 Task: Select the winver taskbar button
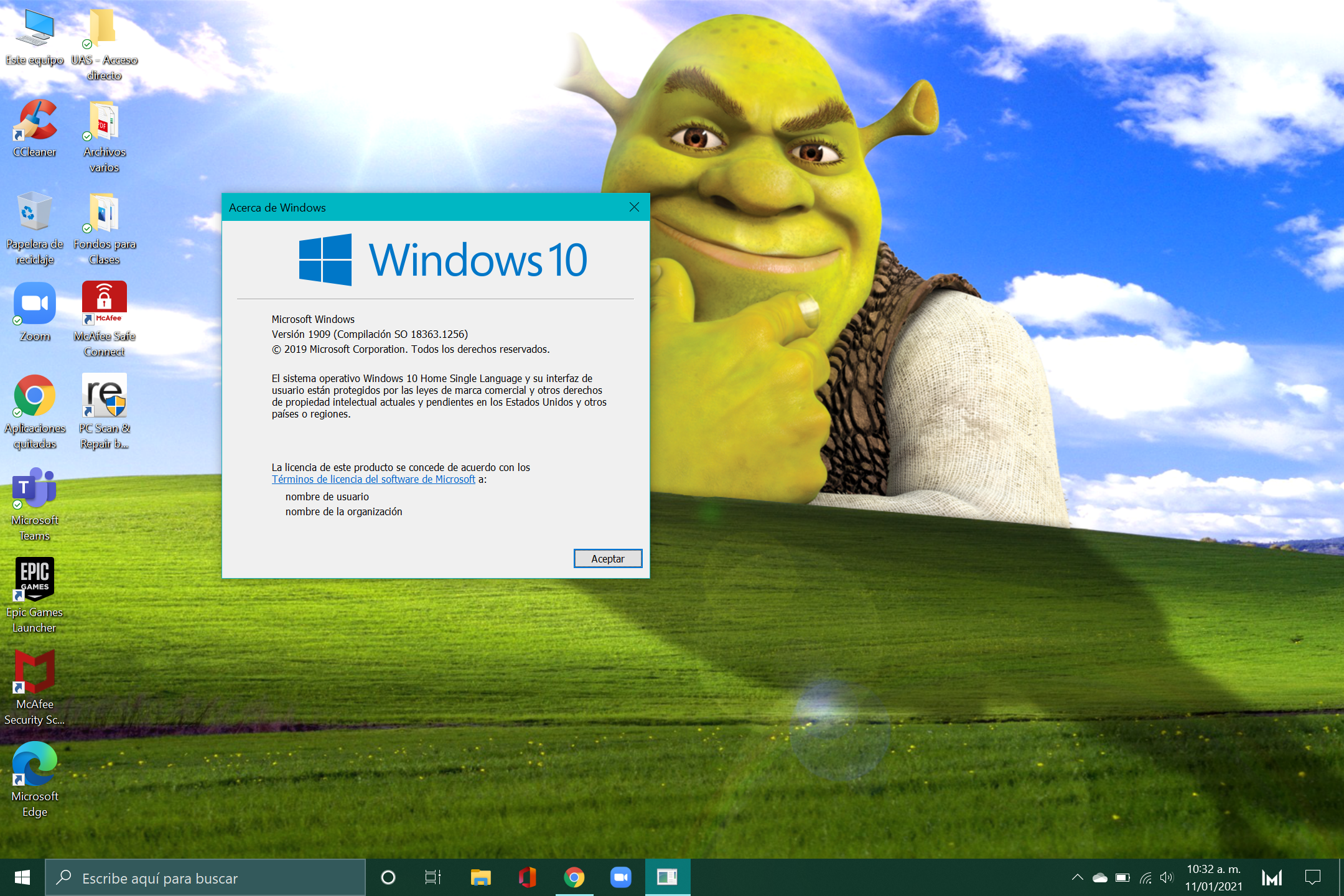click(x=667, y=878)
